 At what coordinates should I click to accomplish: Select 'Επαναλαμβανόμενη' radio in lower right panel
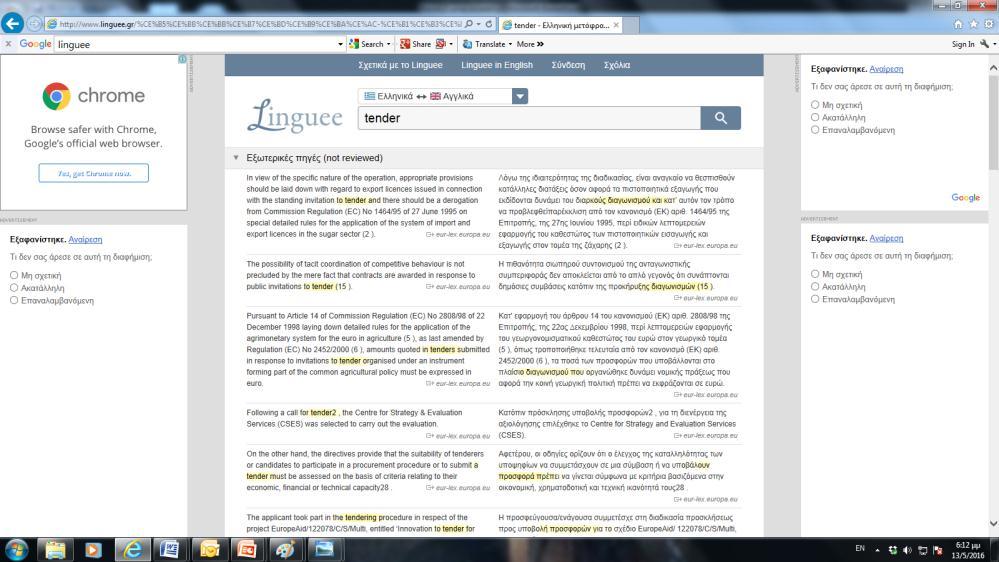815,299
